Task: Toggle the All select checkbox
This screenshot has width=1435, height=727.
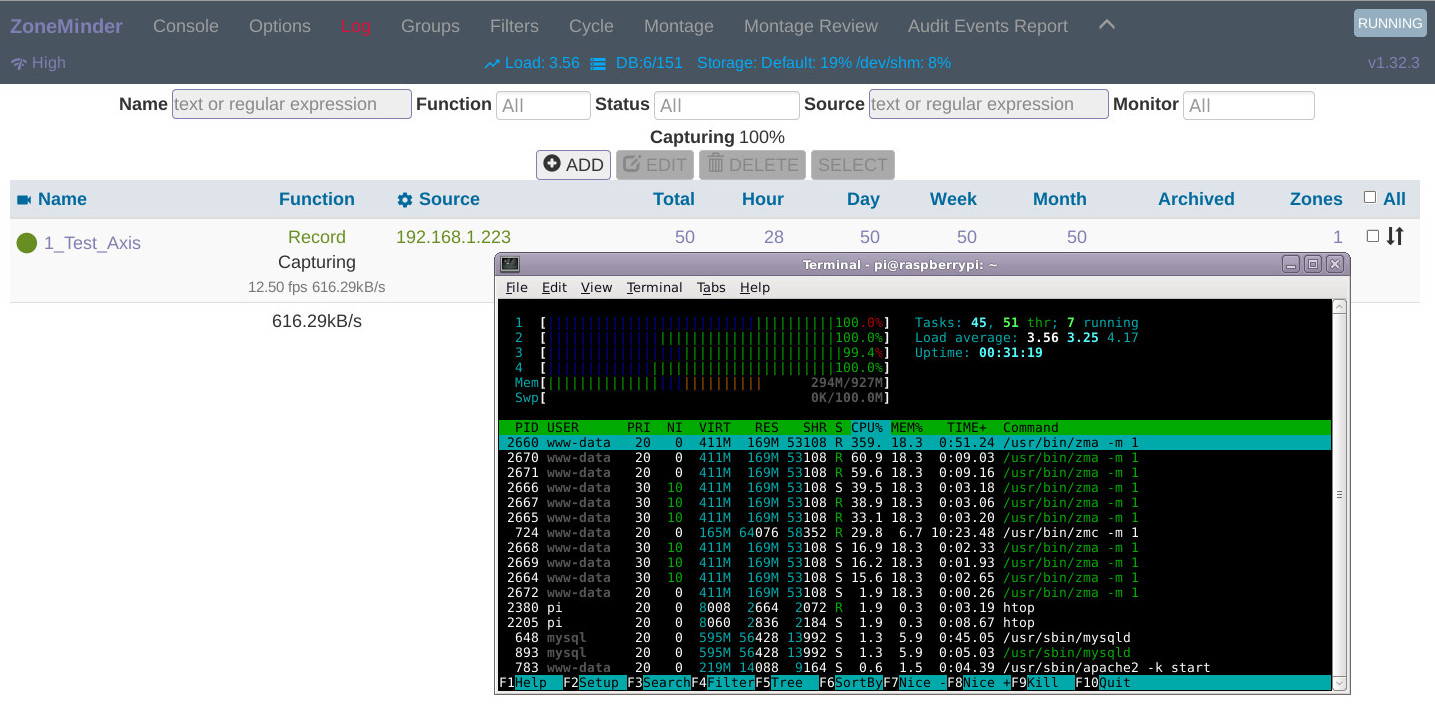Action: [1370, 198]
